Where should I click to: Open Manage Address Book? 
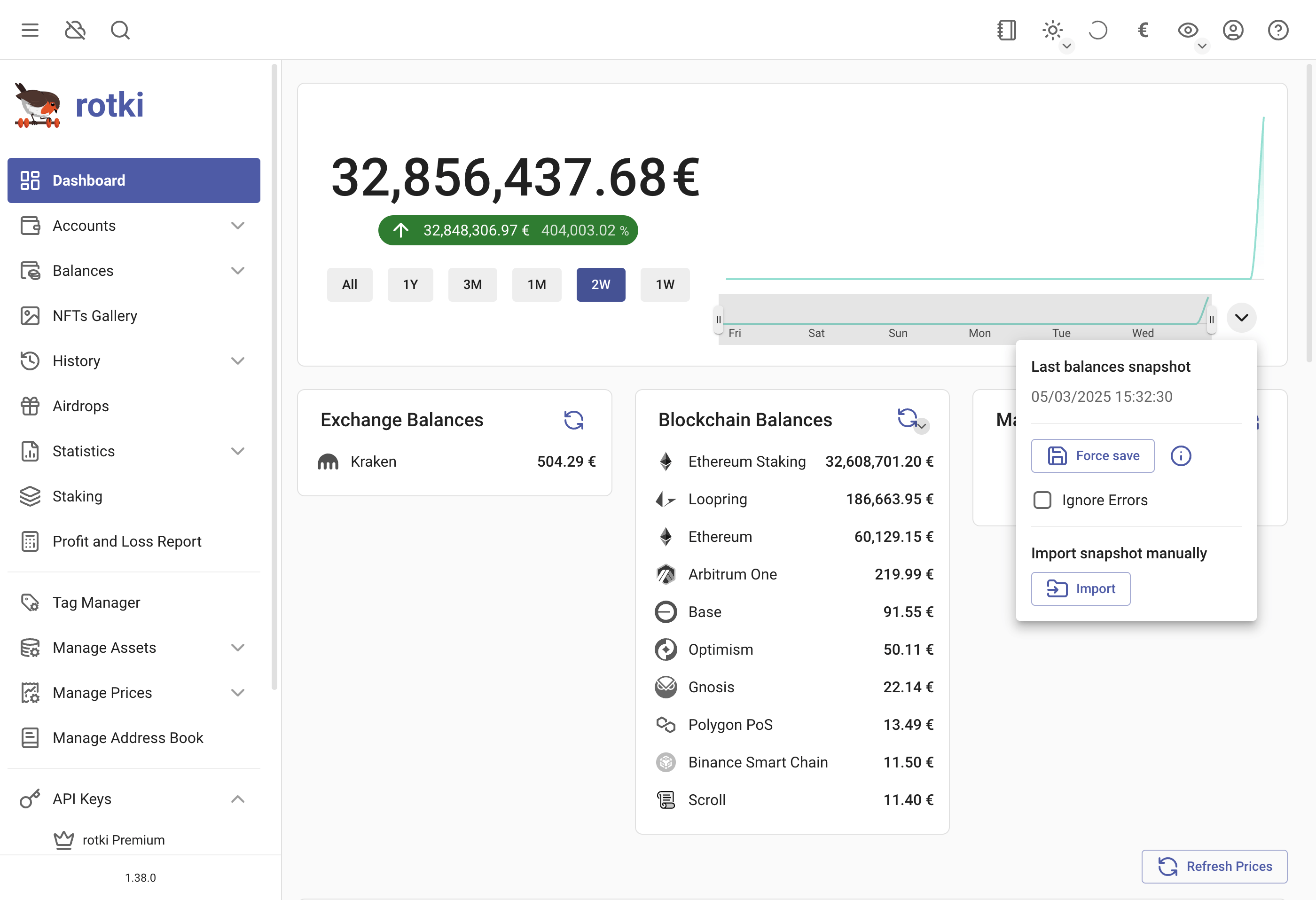tap(133, 738)
